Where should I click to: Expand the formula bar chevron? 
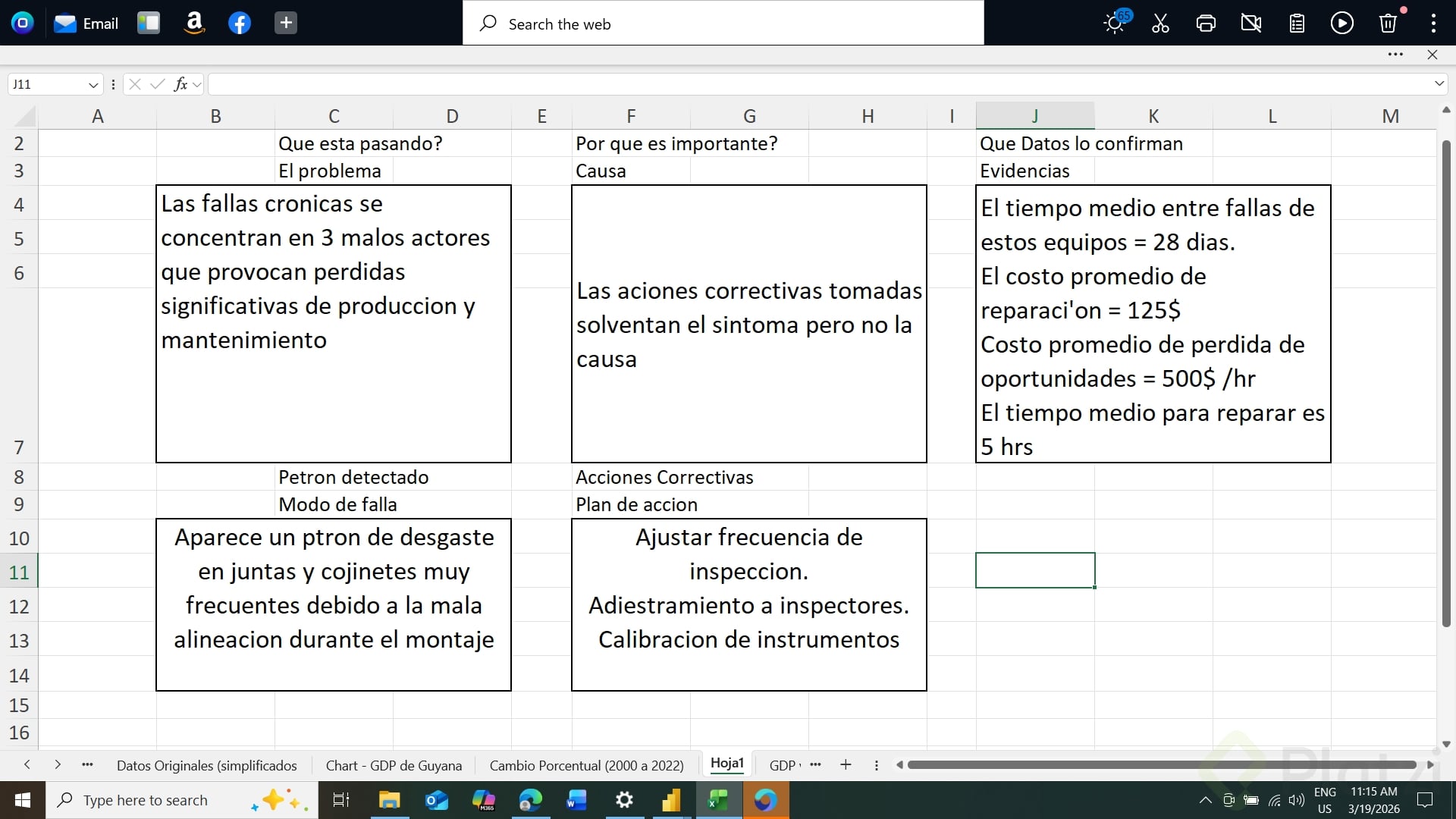coord(1439,84)
